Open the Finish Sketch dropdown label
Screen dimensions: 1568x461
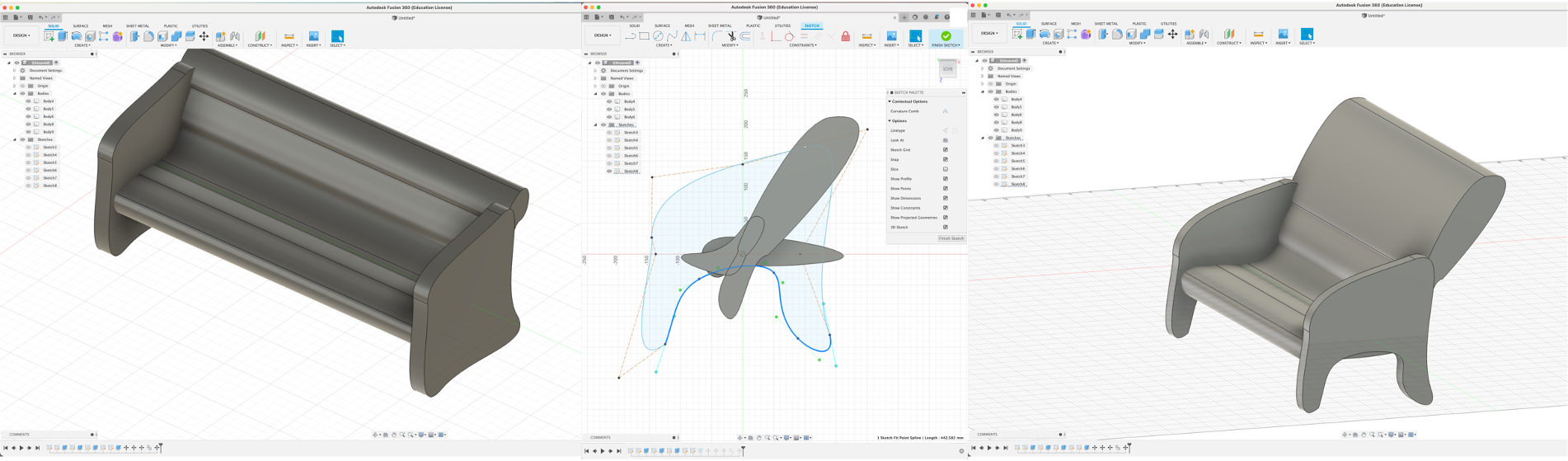pyautogui.click(x=946, y=45)
